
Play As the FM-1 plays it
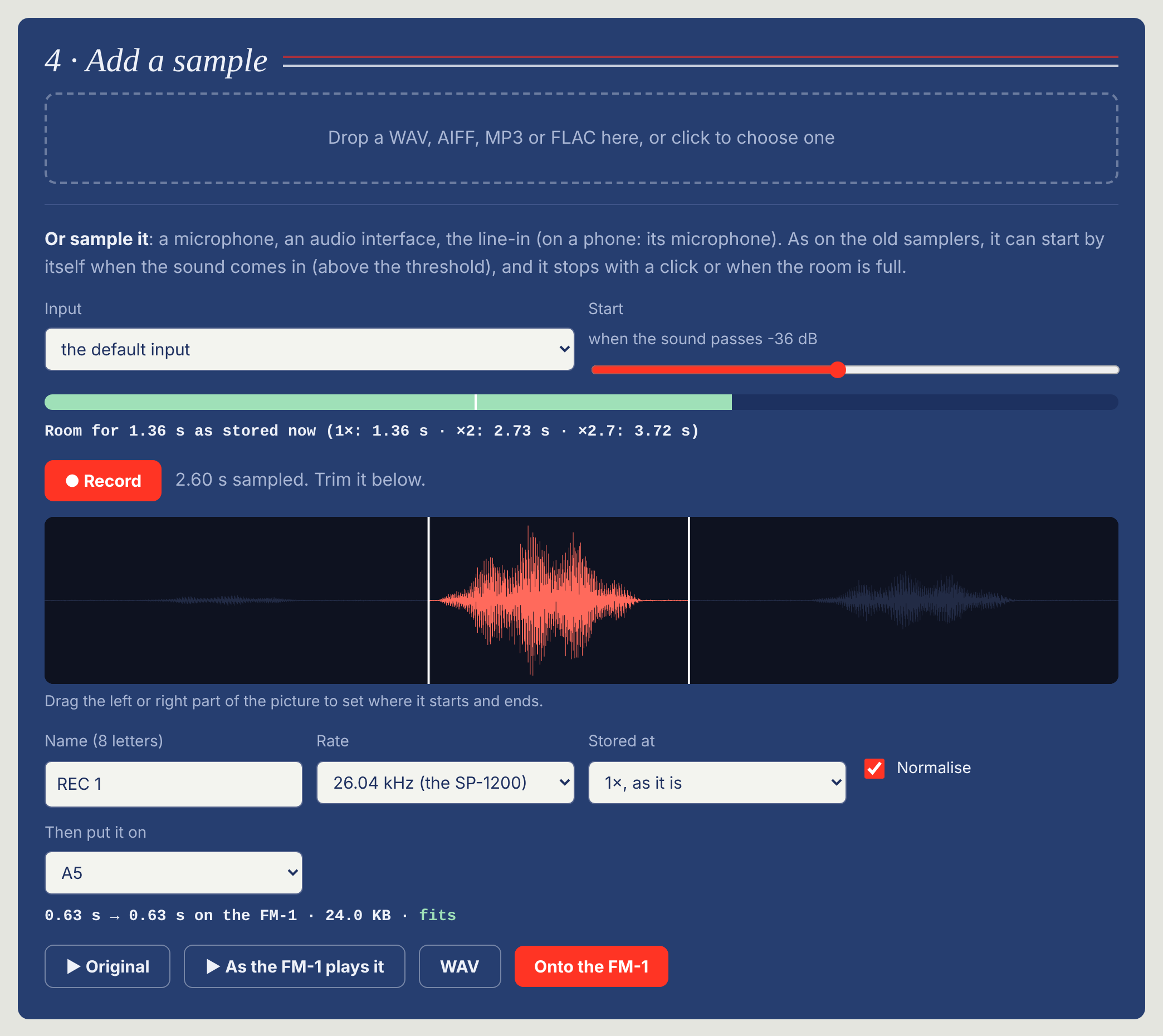tap(294, 966)
